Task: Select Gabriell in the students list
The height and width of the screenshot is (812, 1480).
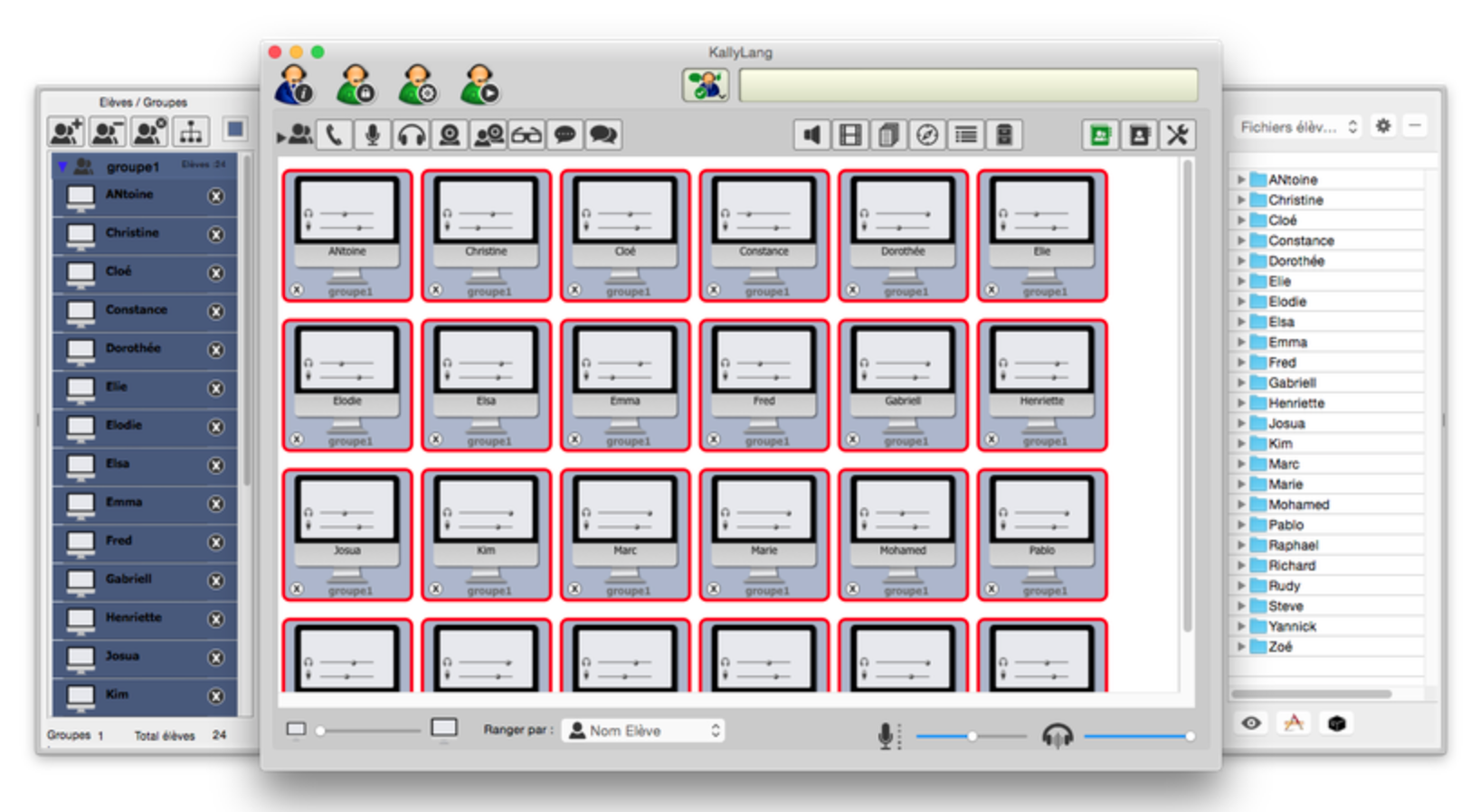Action: coord(128,580)
